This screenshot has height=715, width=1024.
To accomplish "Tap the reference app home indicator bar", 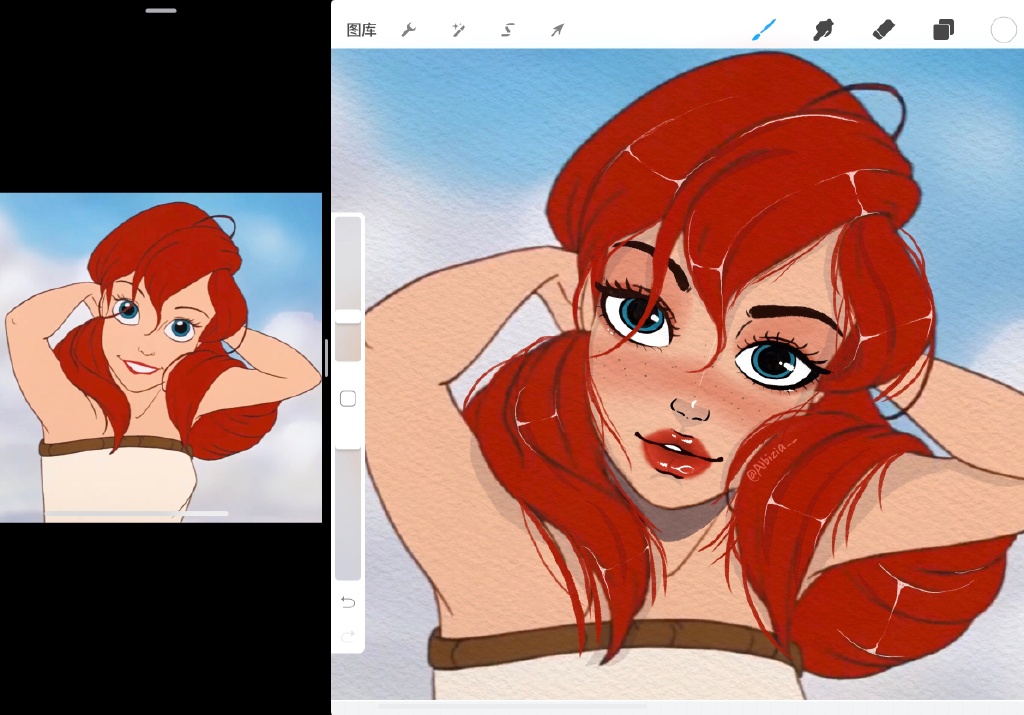I will click(x=136, y=514).
